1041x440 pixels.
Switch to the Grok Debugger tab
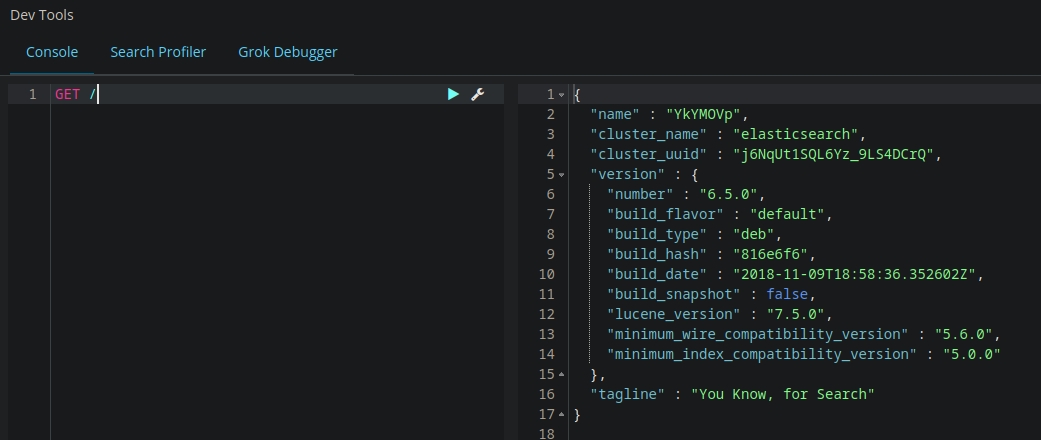(287, 52)
